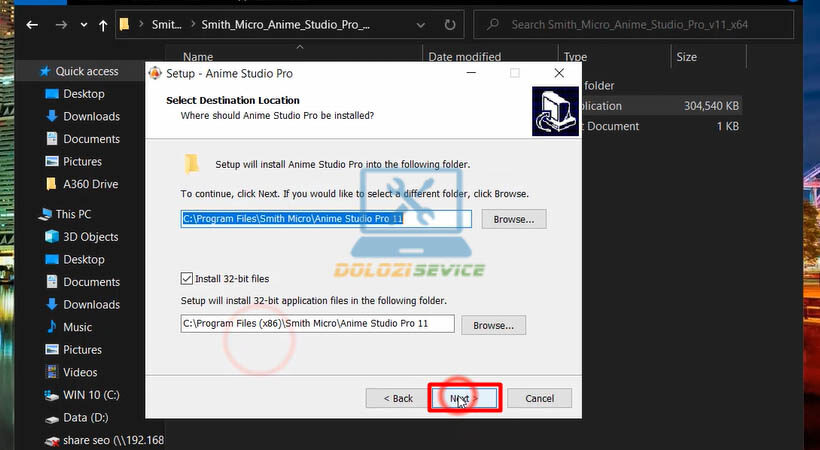Sort files by Date modified column

(464, 57)
